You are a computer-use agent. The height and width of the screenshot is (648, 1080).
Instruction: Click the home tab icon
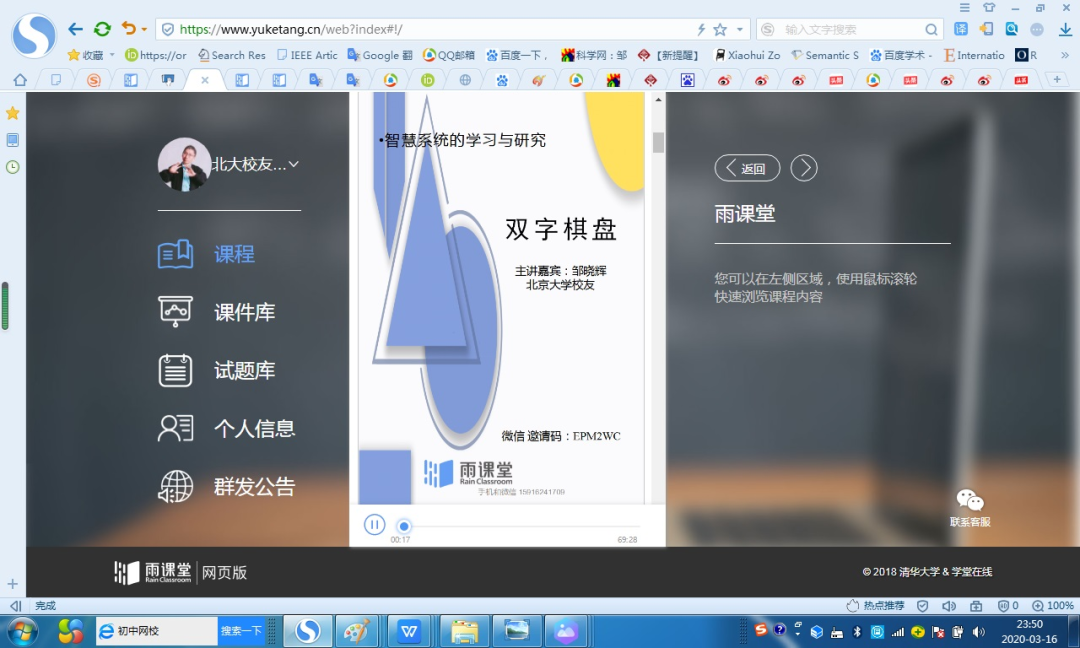tap(21, 80)
